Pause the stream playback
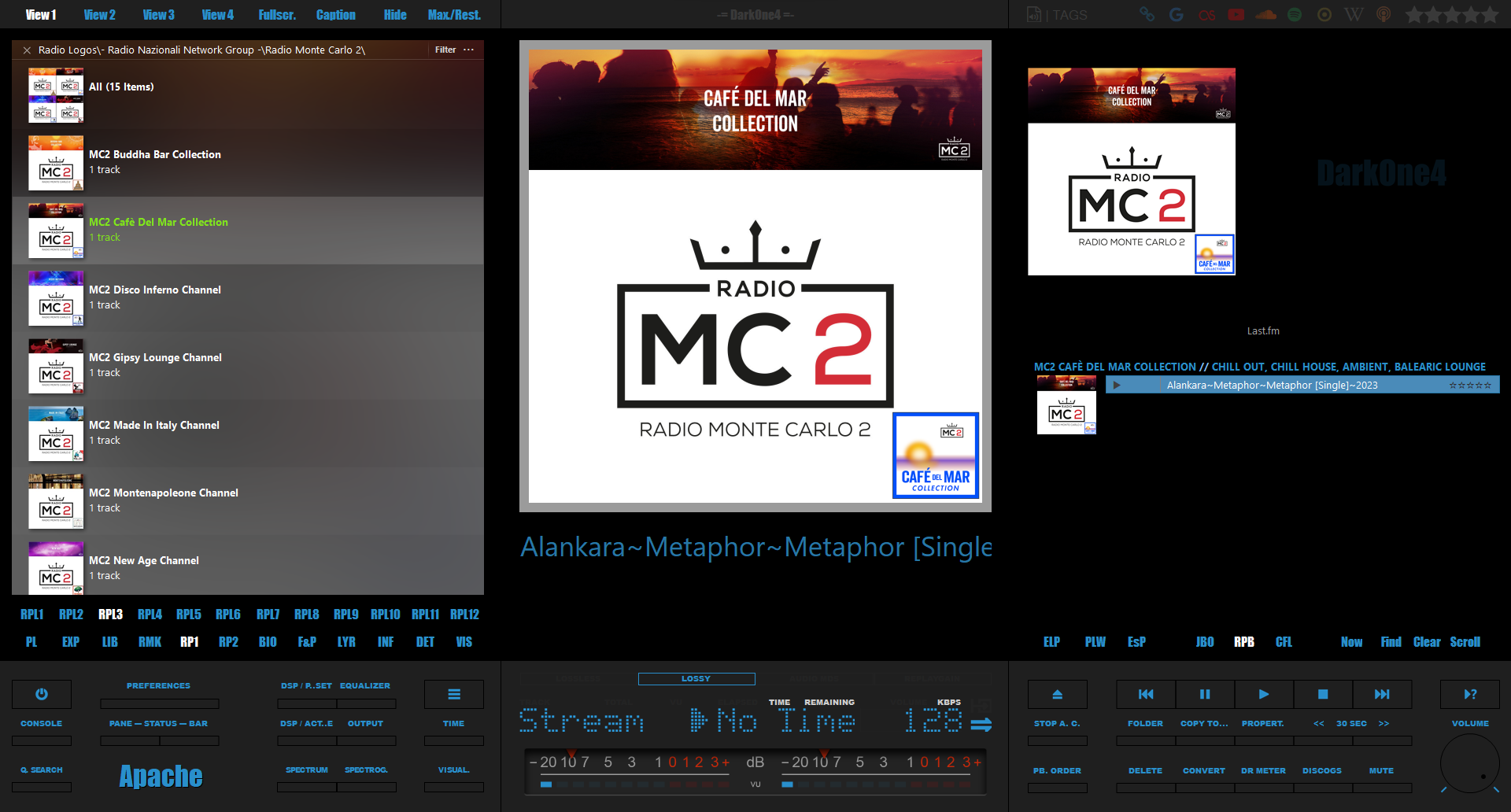This screenshot has height=812, width=1511. (1205, 694)
